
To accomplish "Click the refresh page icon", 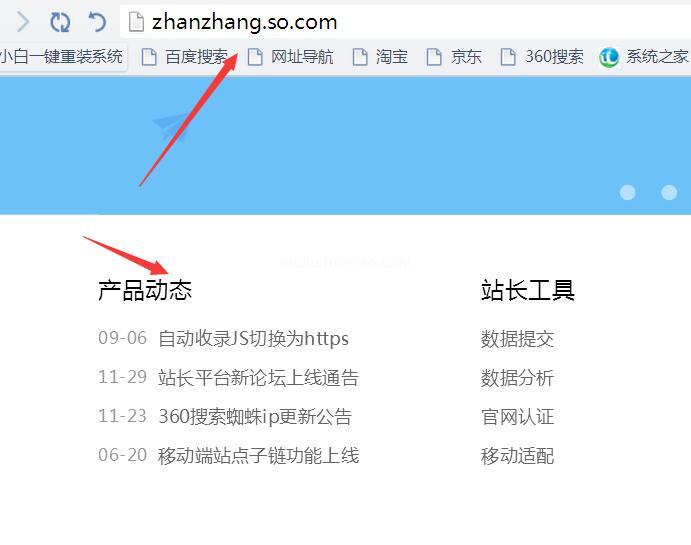I will point(60,22).
